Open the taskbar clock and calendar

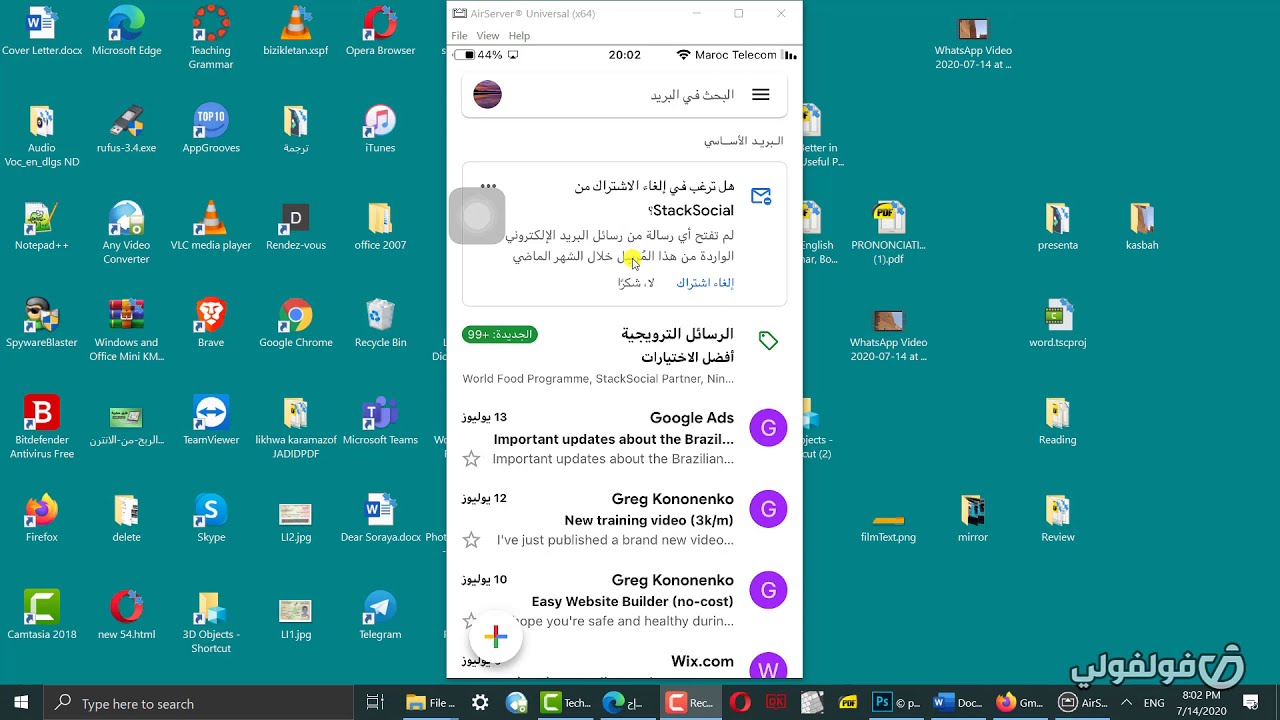[x=1201, y=703]
